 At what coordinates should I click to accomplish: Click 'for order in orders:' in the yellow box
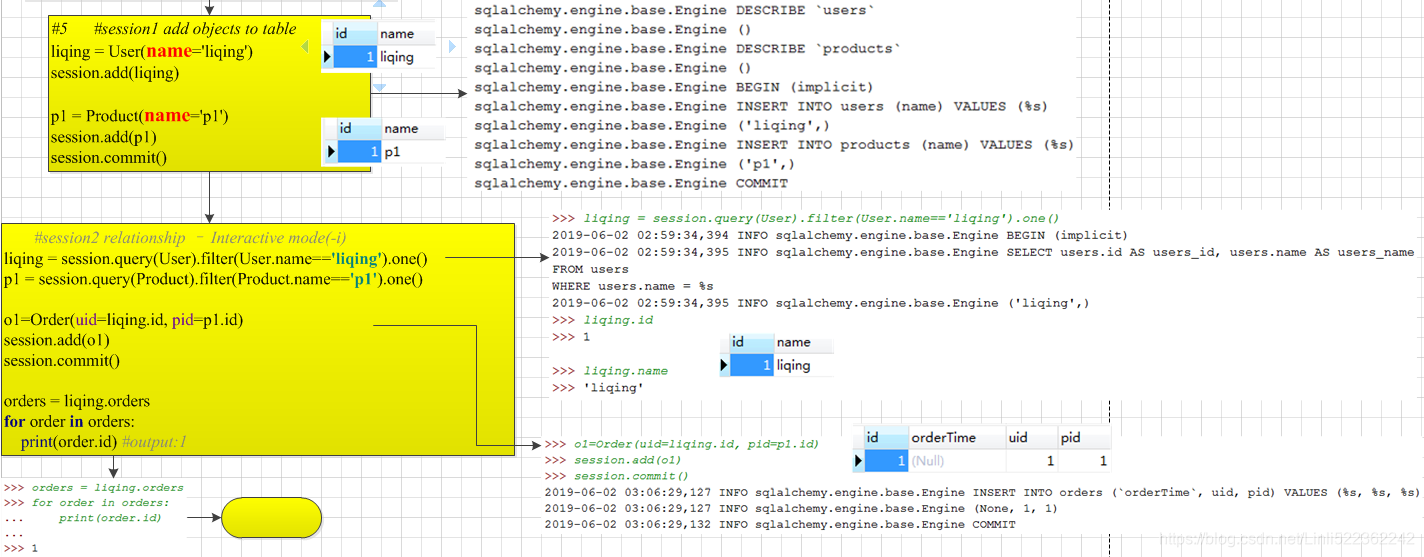coord(69,421)
